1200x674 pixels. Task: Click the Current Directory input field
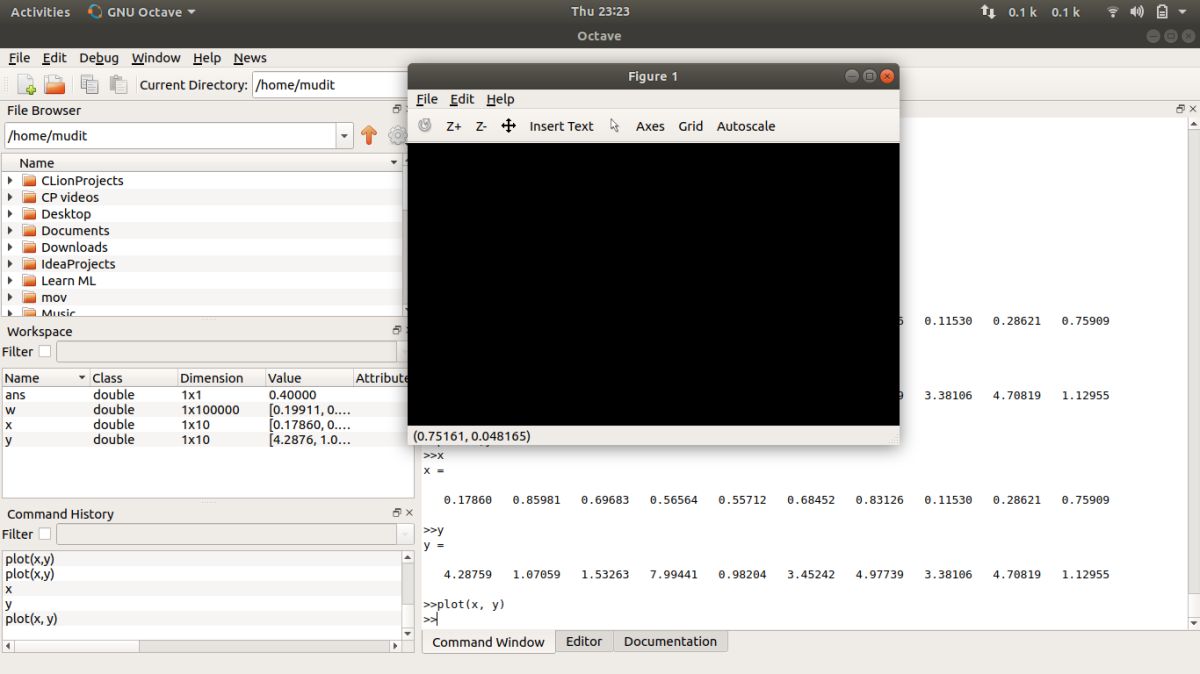pyautogui.click(x=330, y=85)
